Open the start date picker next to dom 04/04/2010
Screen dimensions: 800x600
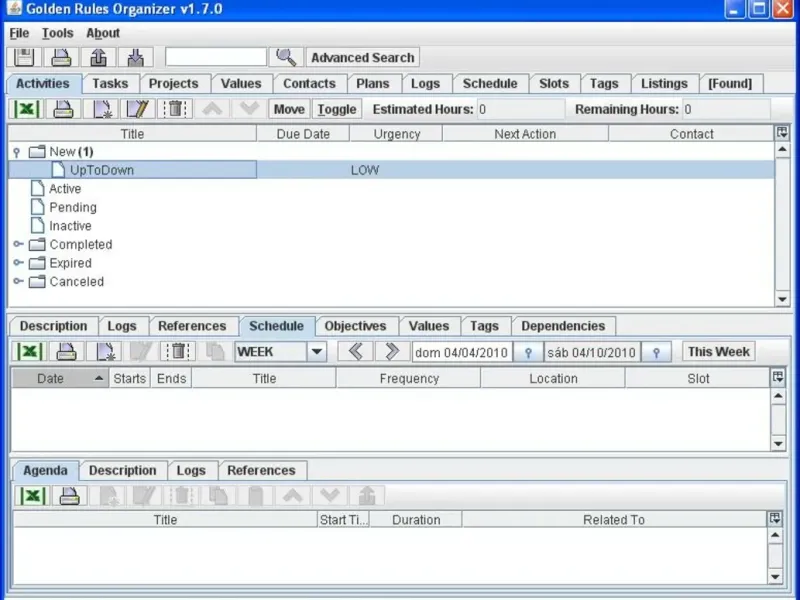pyautogui.click(x=528, y=352)
